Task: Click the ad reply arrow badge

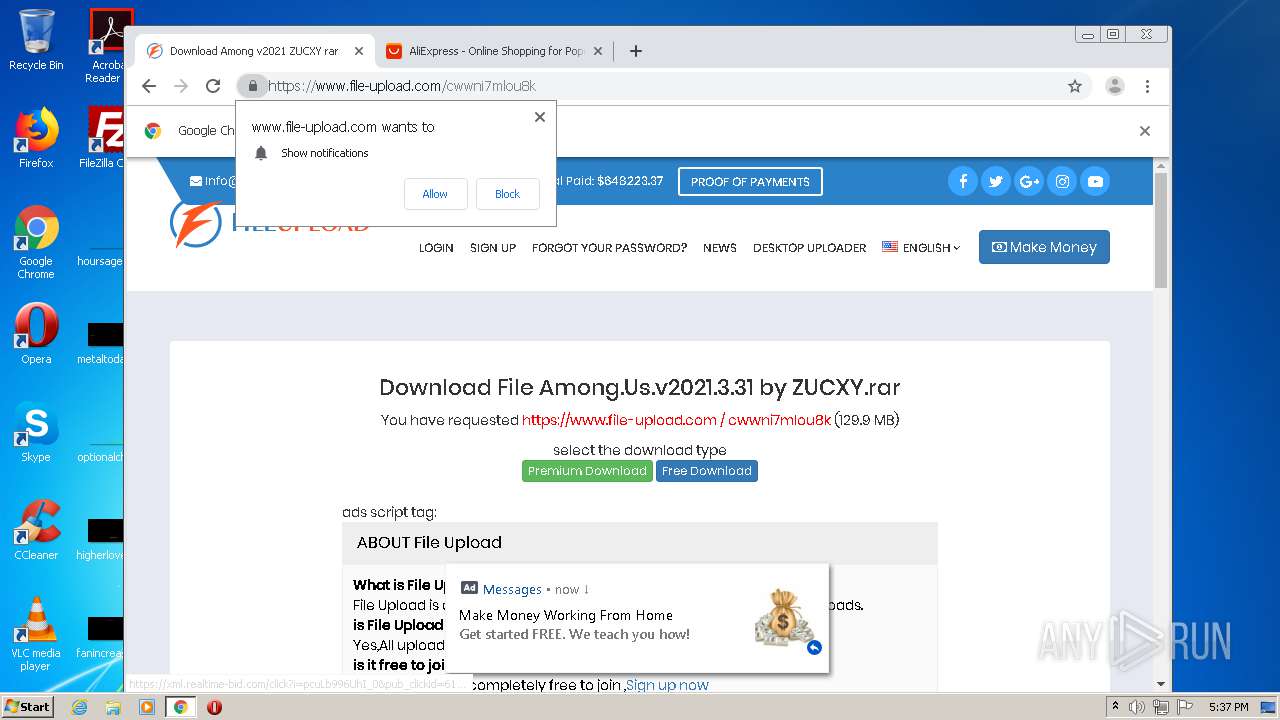Action: (814, 648)
